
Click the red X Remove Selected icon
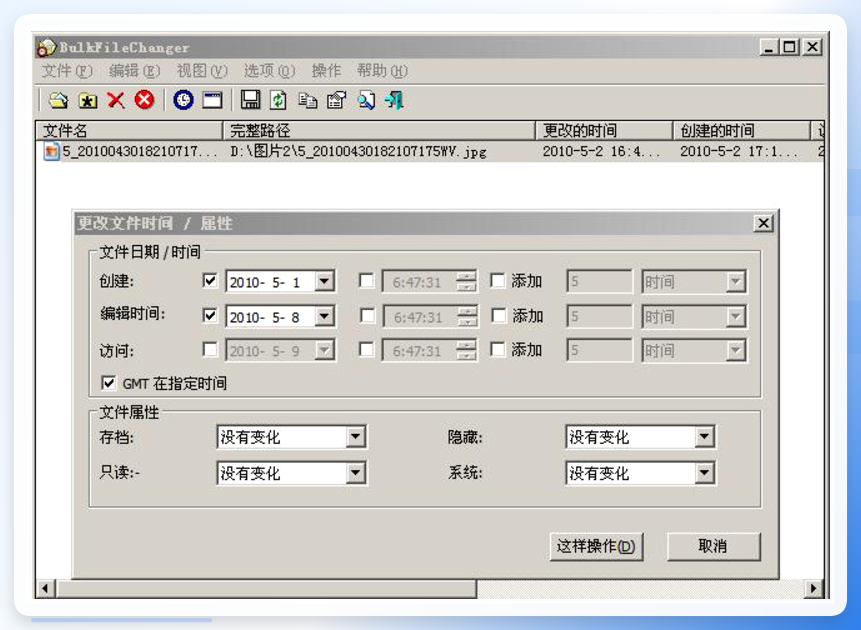coord(116,101)
